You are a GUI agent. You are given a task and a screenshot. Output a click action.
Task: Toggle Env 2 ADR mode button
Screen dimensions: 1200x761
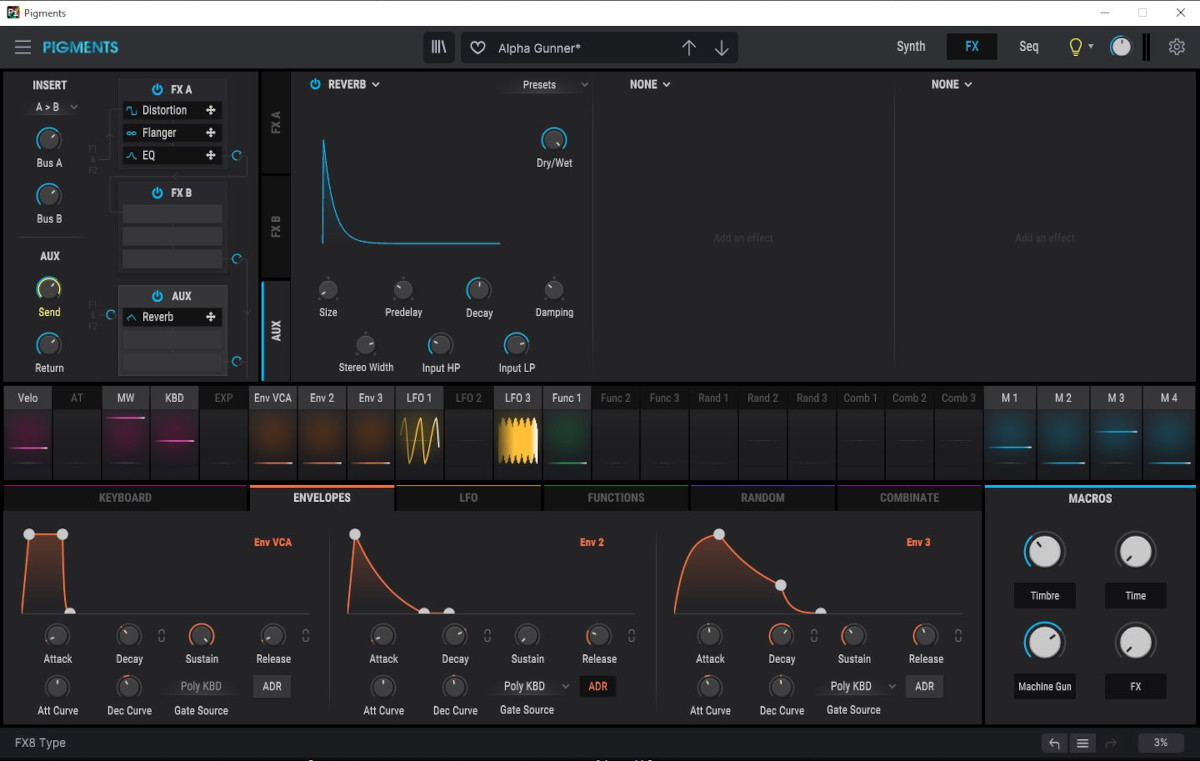tap(598, 686)
